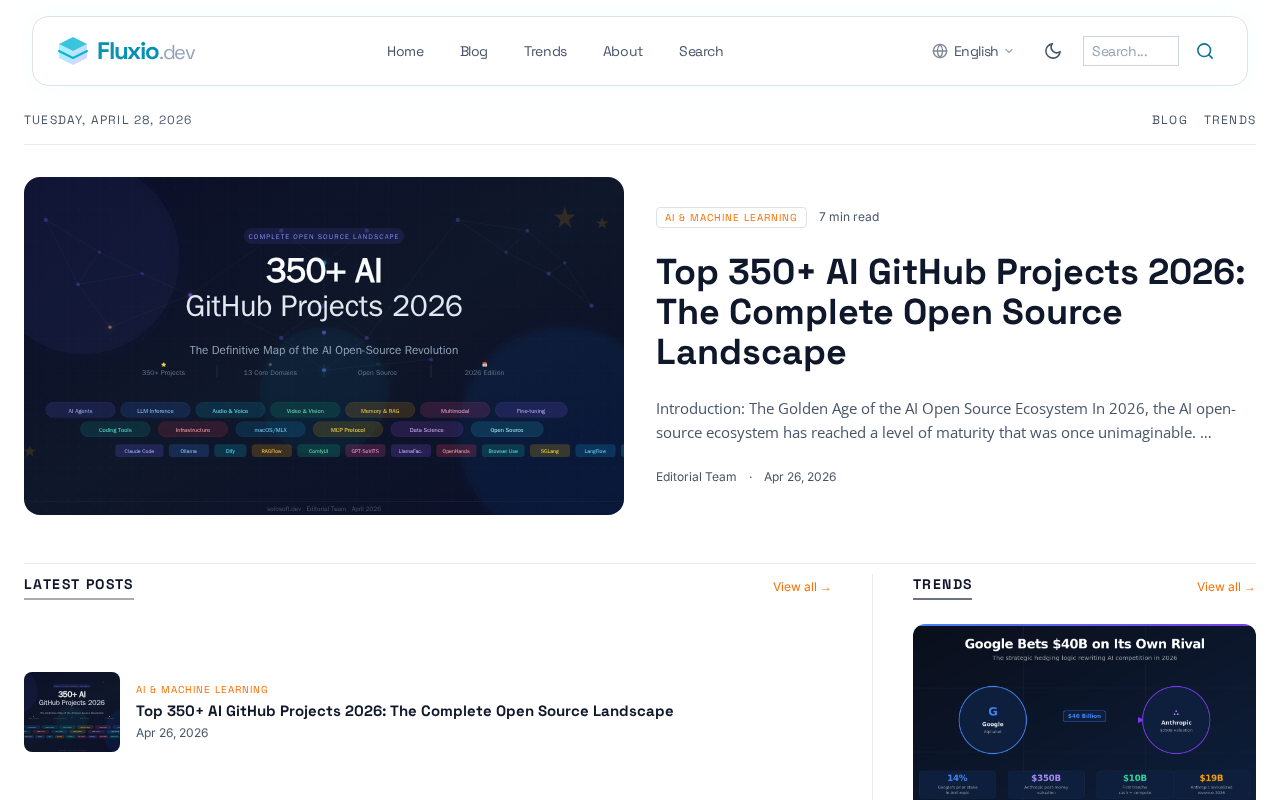Screen dimensions: 1280x800
Task: Click AI & Machine Learning category in latest posts
Action: 202,690
